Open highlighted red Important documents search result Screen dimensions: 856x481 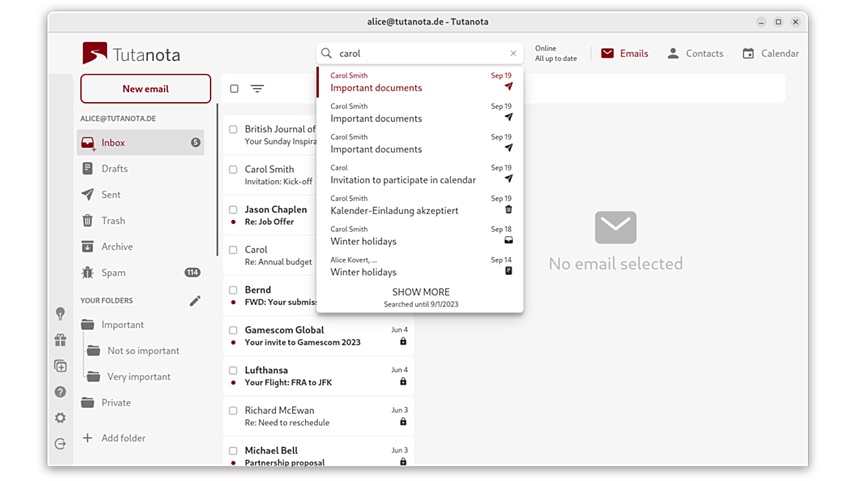pyautogui.click(x=420, y=82)
